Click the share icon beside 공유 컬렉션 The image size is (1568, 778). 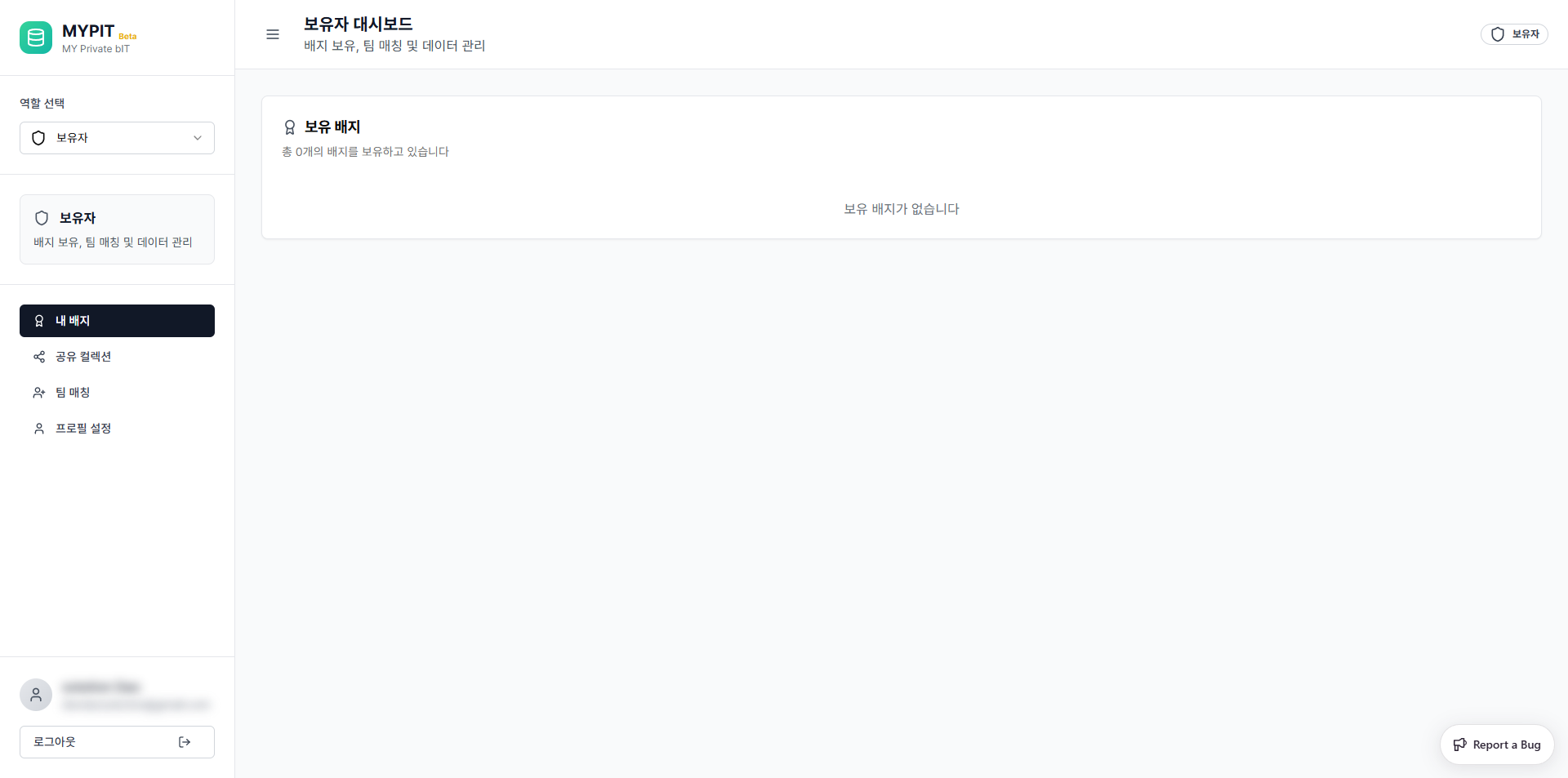pos(39,357)
